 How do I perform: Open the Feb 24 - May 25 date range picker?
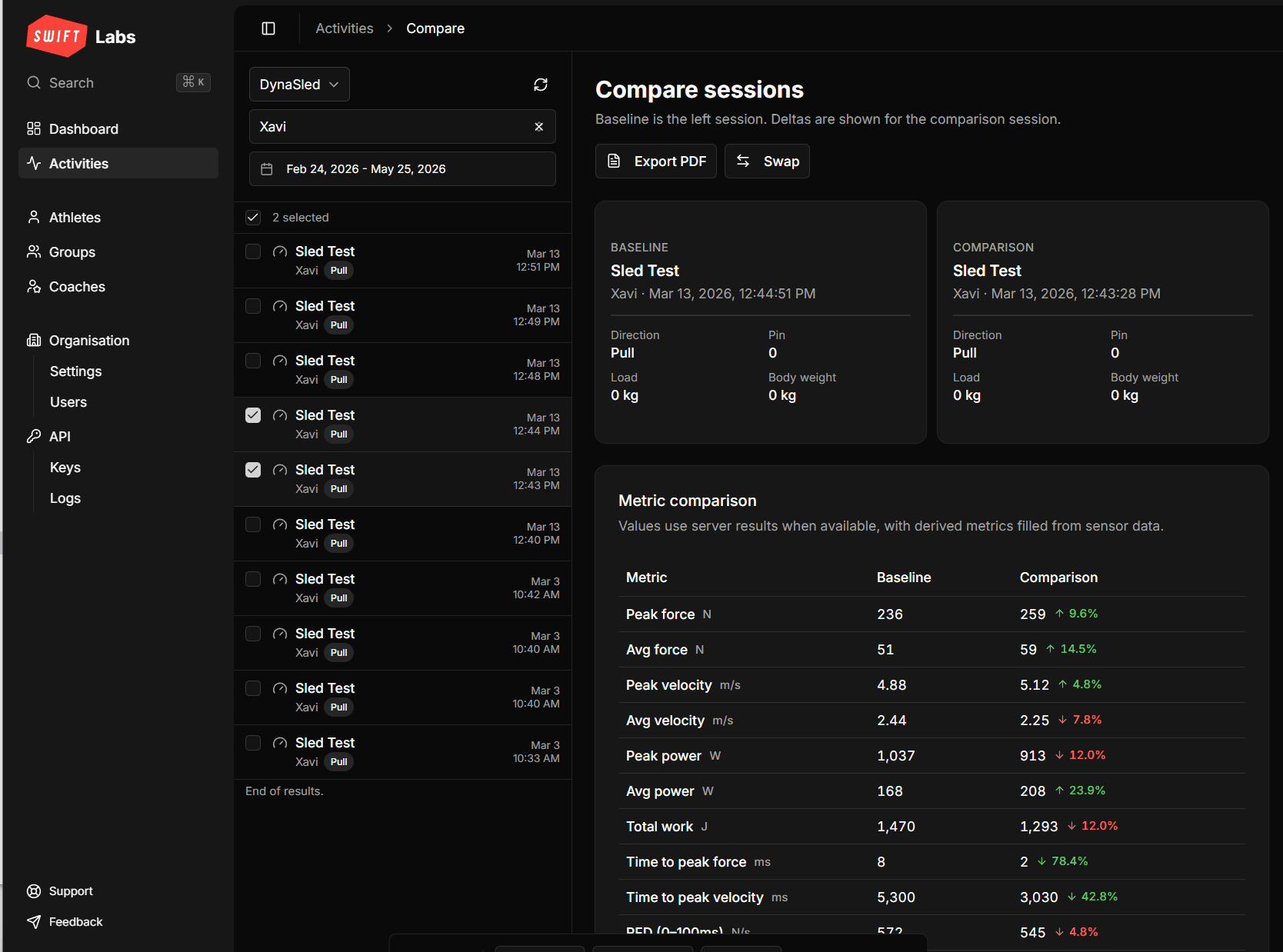tap(402, 169)
